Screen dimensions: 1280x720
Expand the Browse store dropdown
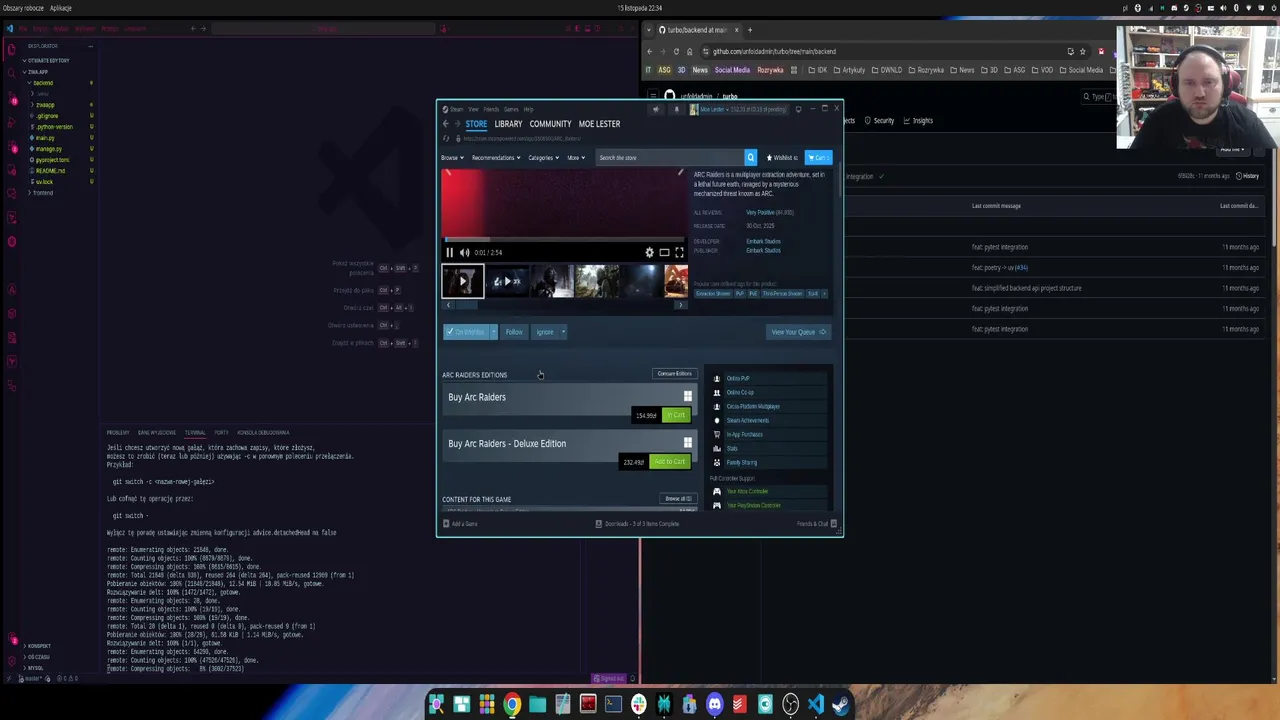pyautogui.click(x=452, y=157)
